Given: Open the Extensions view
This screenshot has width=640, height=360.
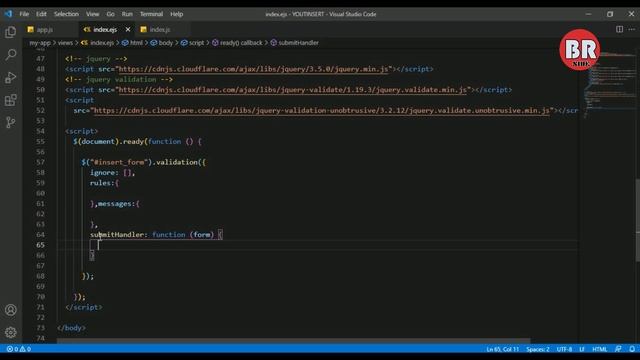Looking at the screenshot, I should point(11,100).
